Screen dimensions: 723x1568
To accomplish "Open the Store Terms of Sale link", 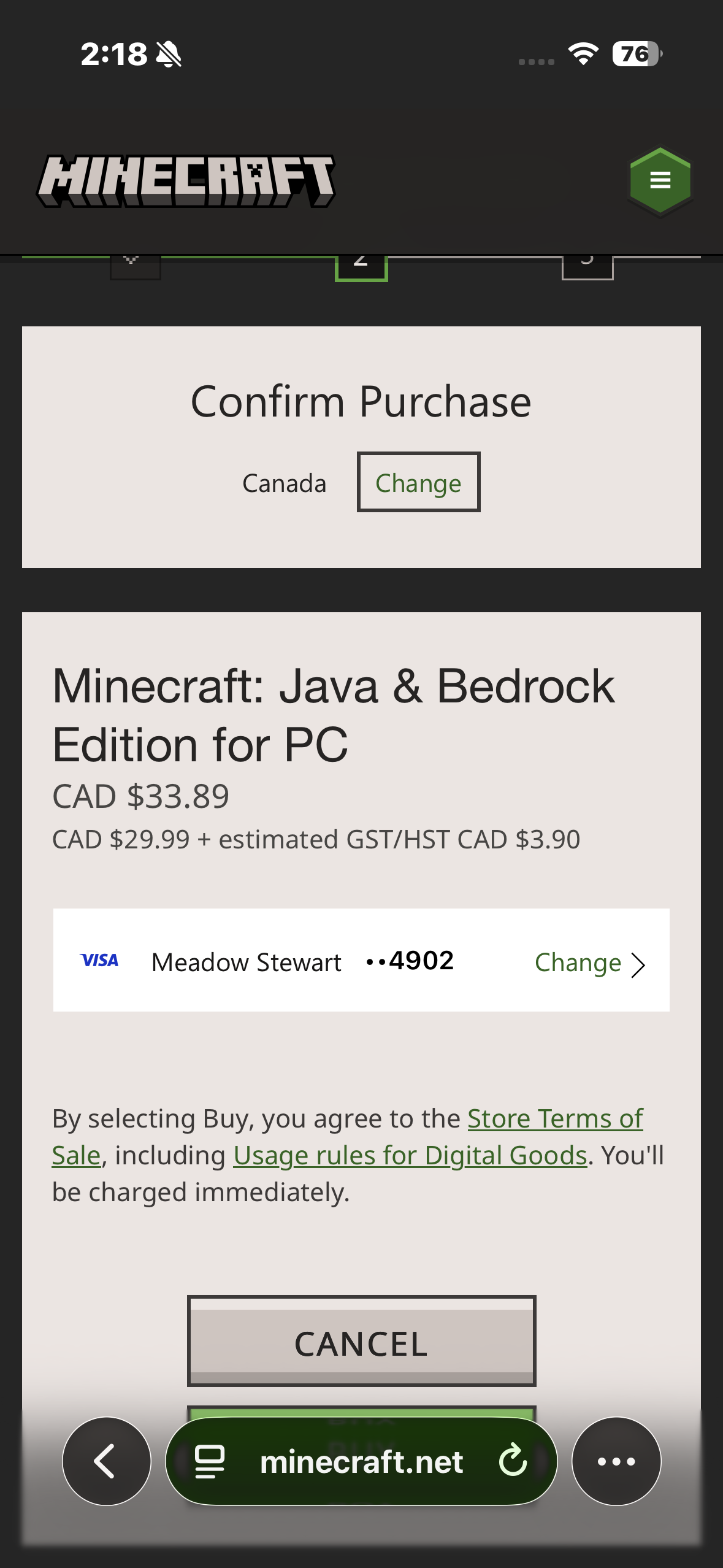I will pyautogui.click(x=555, y=1118).
